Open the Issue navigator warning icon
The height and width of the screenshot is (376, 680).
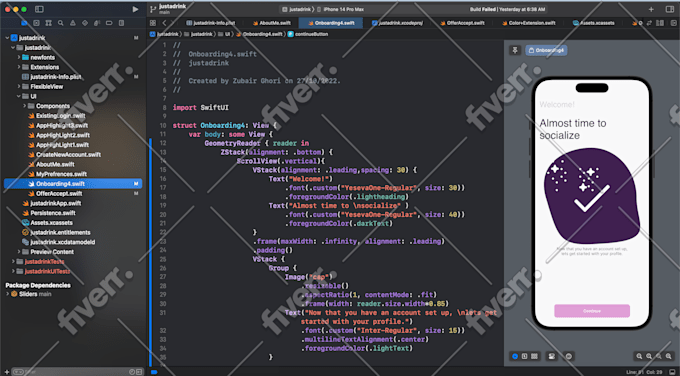point(73,23)
